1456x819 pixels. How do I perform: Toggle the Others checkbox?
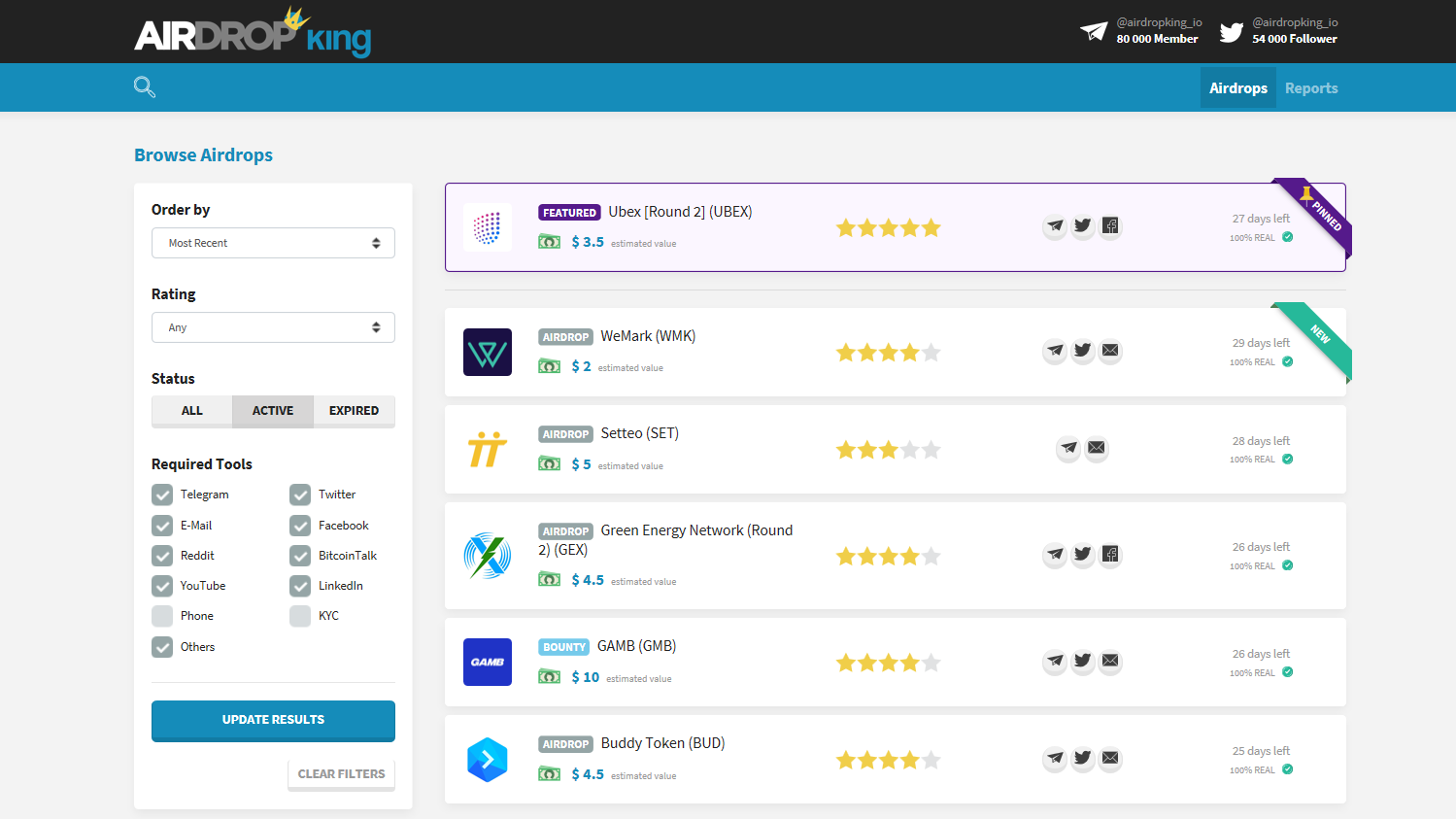pos(162,647)
